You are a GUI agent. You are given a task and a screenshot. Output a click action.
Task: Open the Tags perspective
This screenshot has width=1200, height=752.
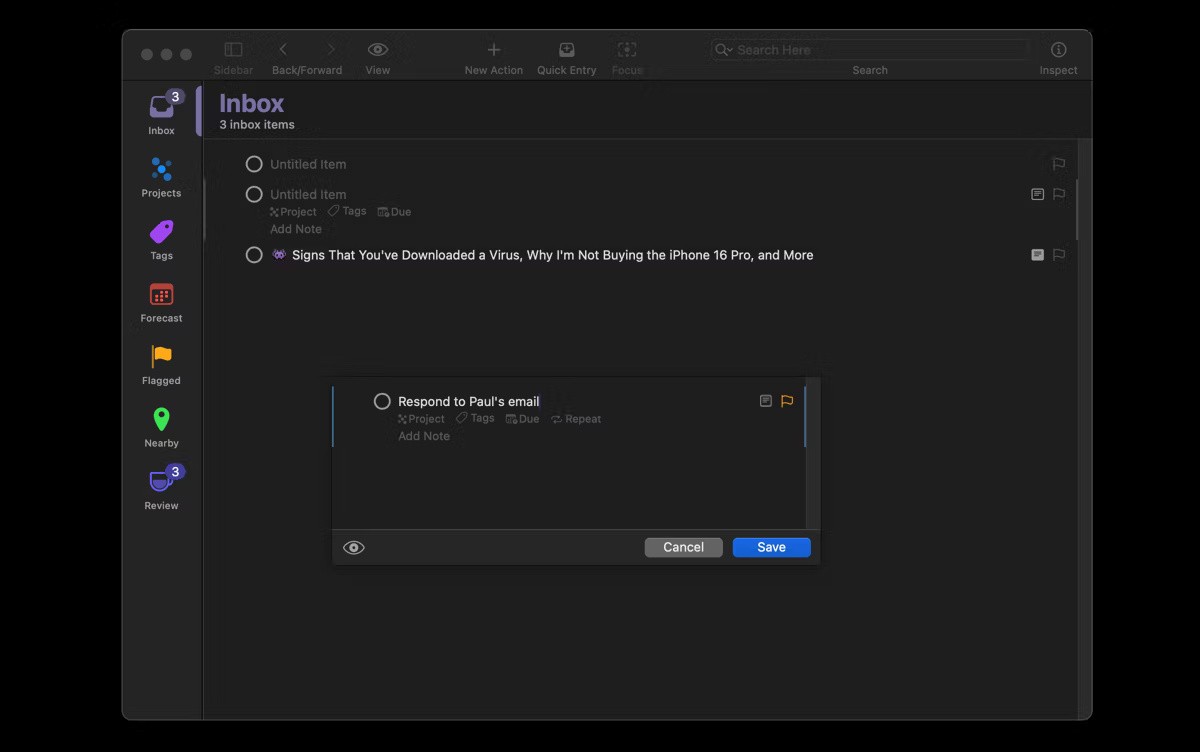click(161, 240)
